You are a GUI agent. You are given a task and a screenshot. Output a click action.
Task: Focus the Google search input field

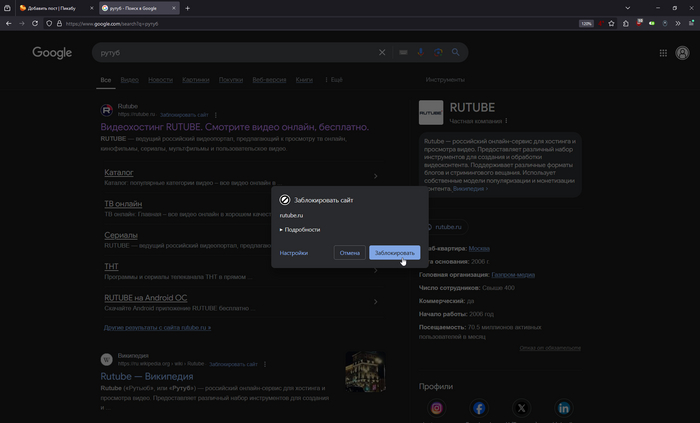(237, 52)
